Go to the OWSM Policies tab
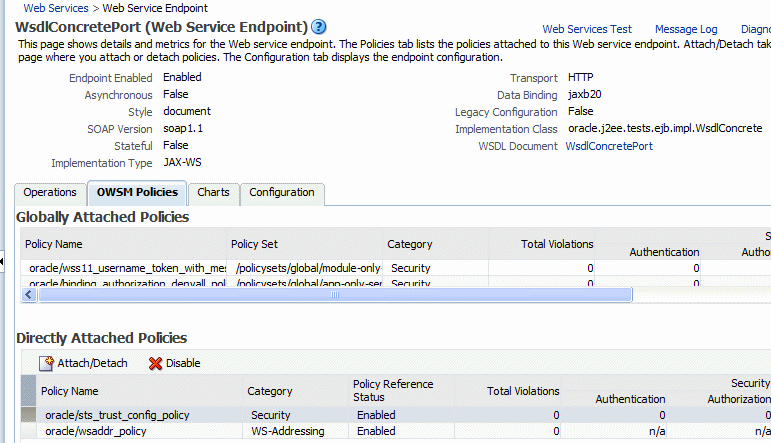The height and width of the screenshot is (443, 771). (136, 192)
